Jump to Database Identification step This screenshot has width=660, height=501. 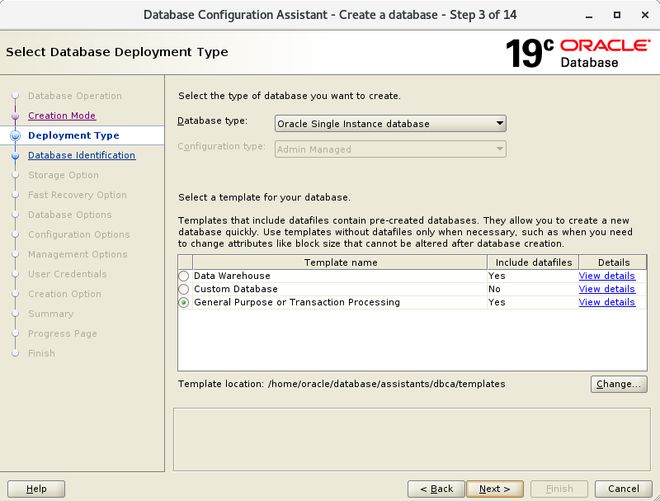tap(82, 155)
